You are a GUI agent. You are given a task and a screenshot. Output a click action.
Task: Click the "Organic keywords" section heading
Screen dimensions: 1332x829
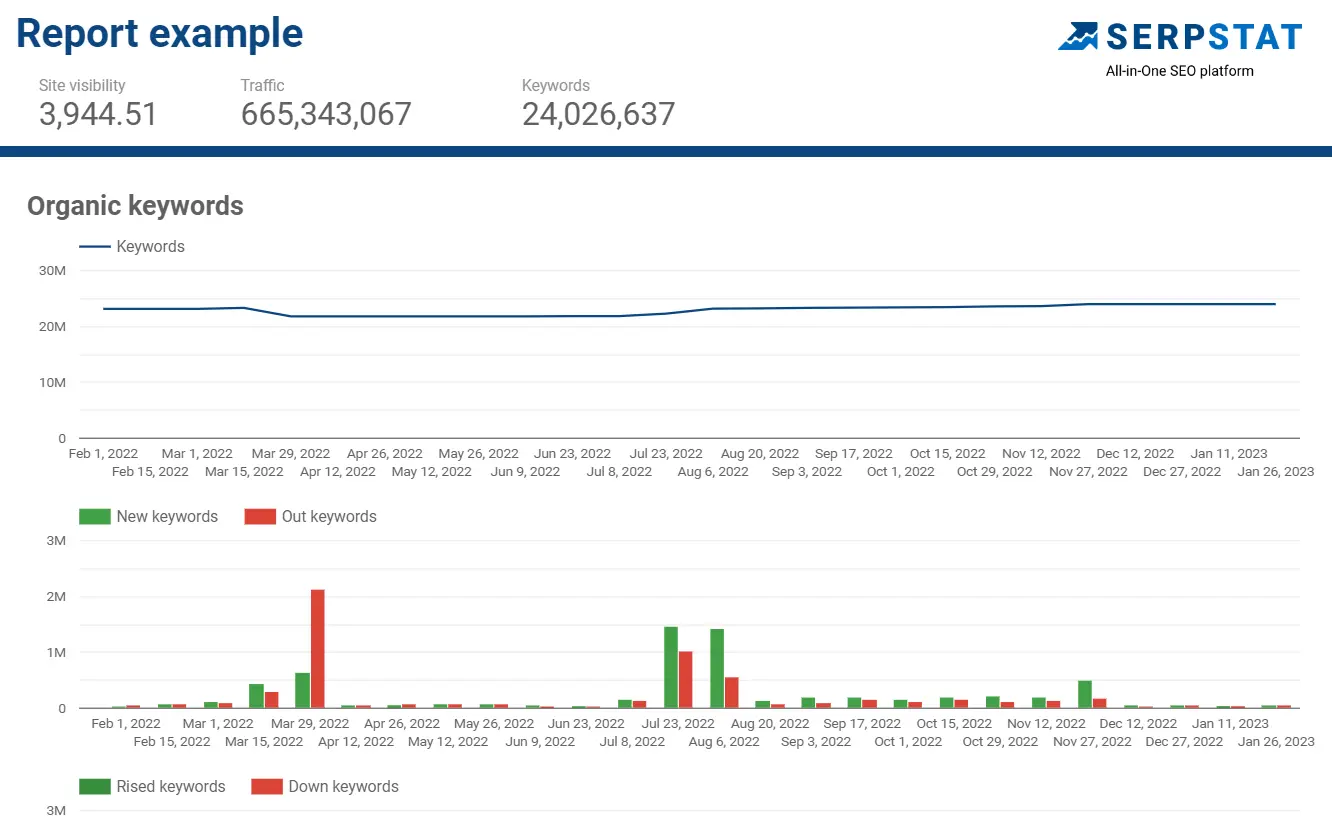pyautogui.click(x=135, y=206)
